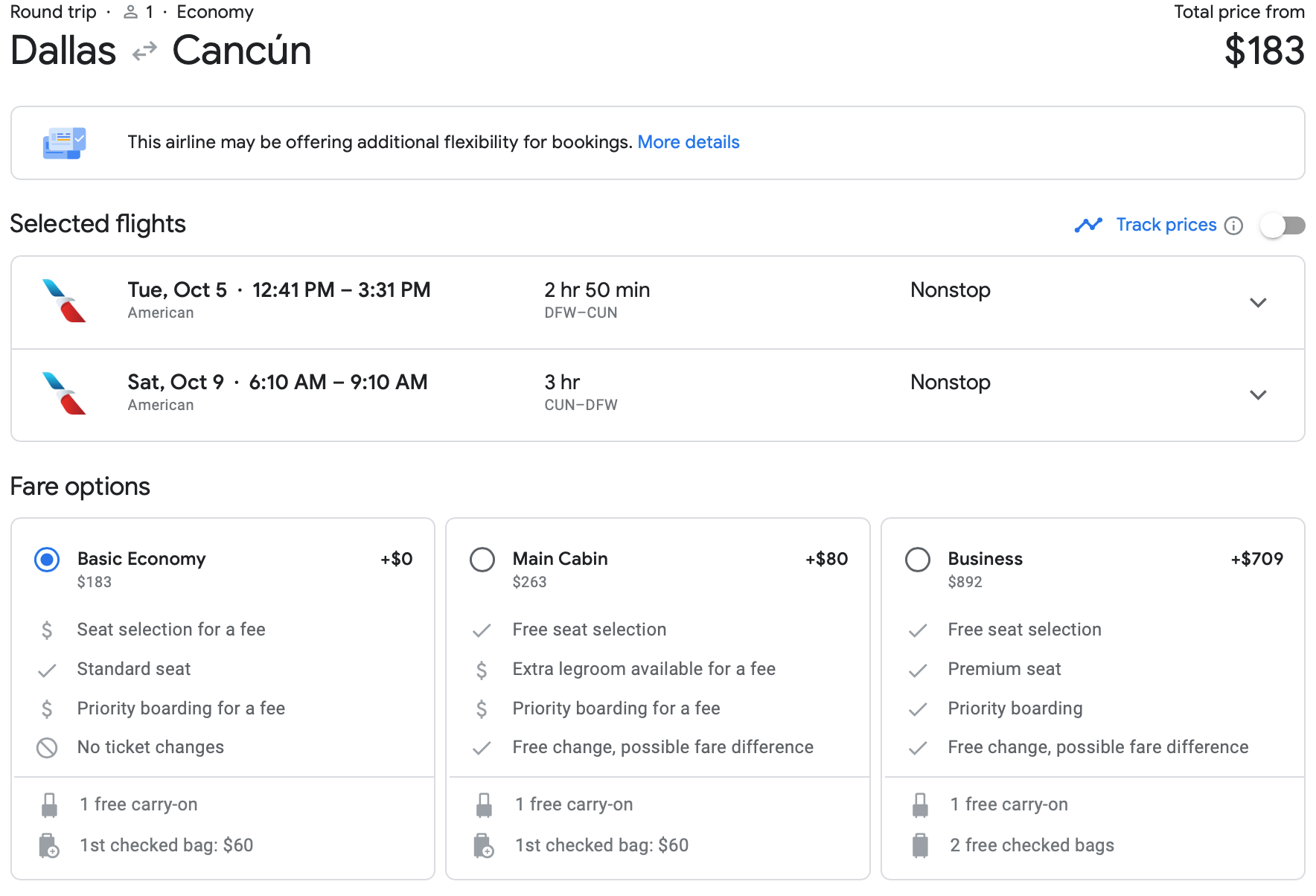Viewport: 1316px width, 896px height.
Task: Click the No ticket changes prohibited icon
Action: (47, 748)
